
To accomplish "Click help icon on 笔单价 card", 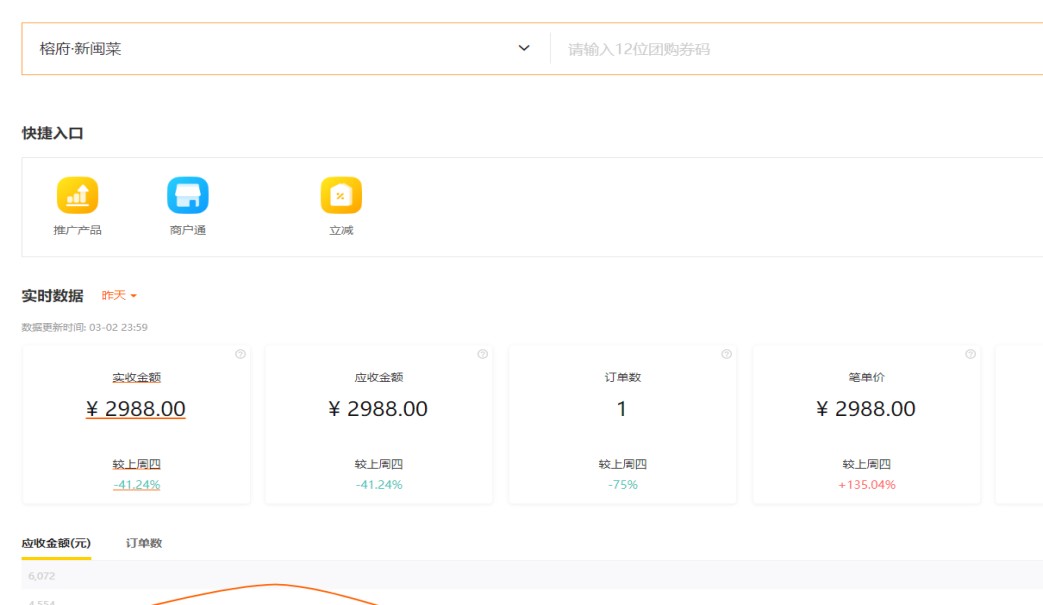I will (x=970, y=354).
